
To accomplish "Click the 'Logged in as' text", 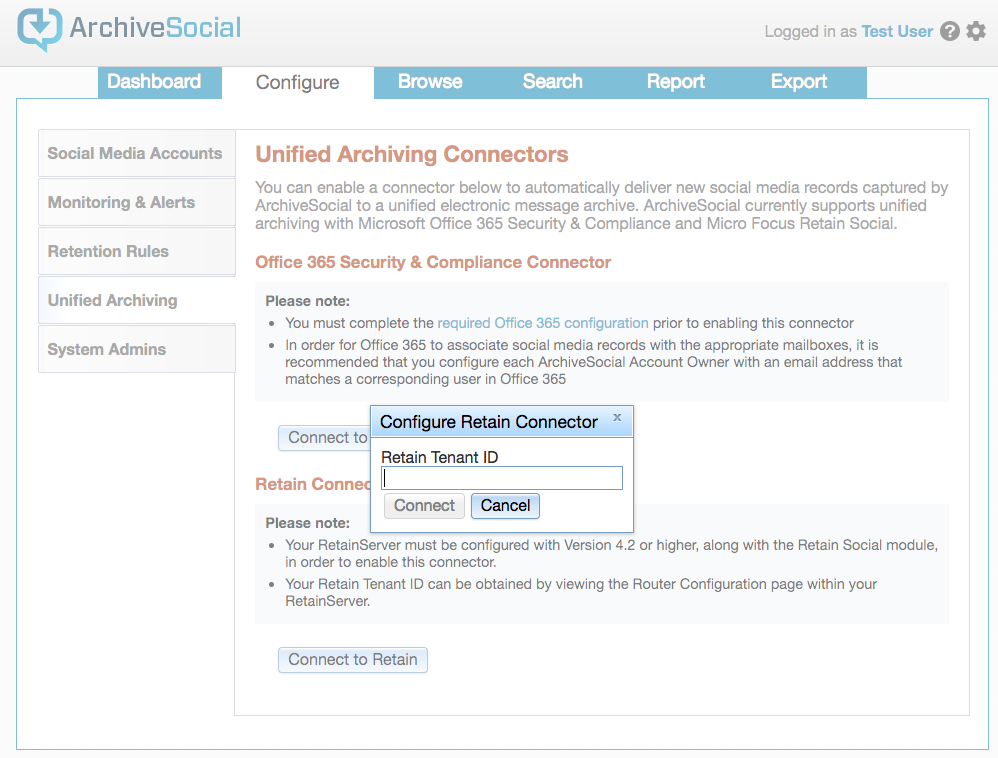I will 810,31.
